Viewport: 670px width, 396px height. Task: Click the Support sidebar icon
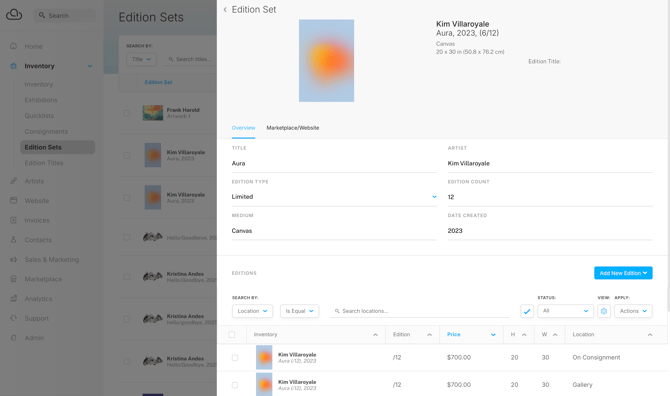(14, 318)
